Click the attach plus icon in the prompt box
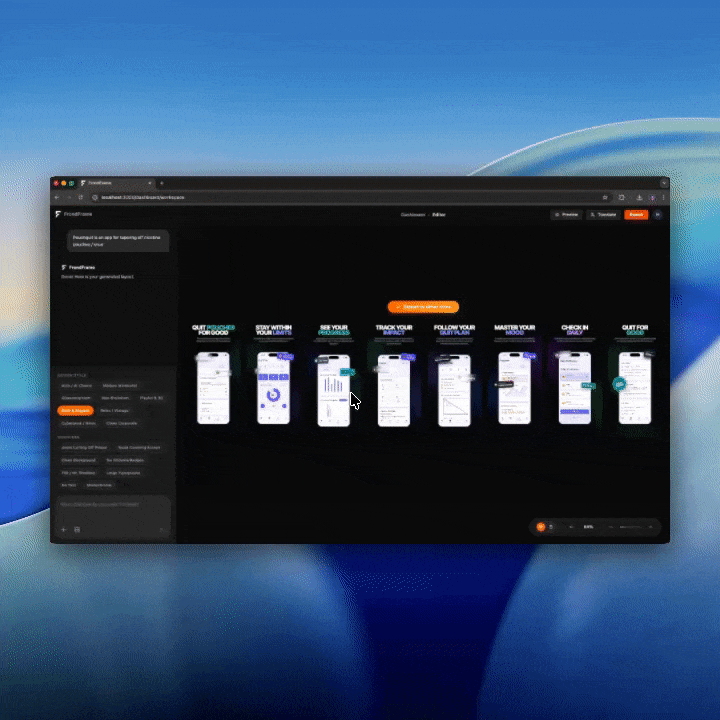 [x=64, y=529]
